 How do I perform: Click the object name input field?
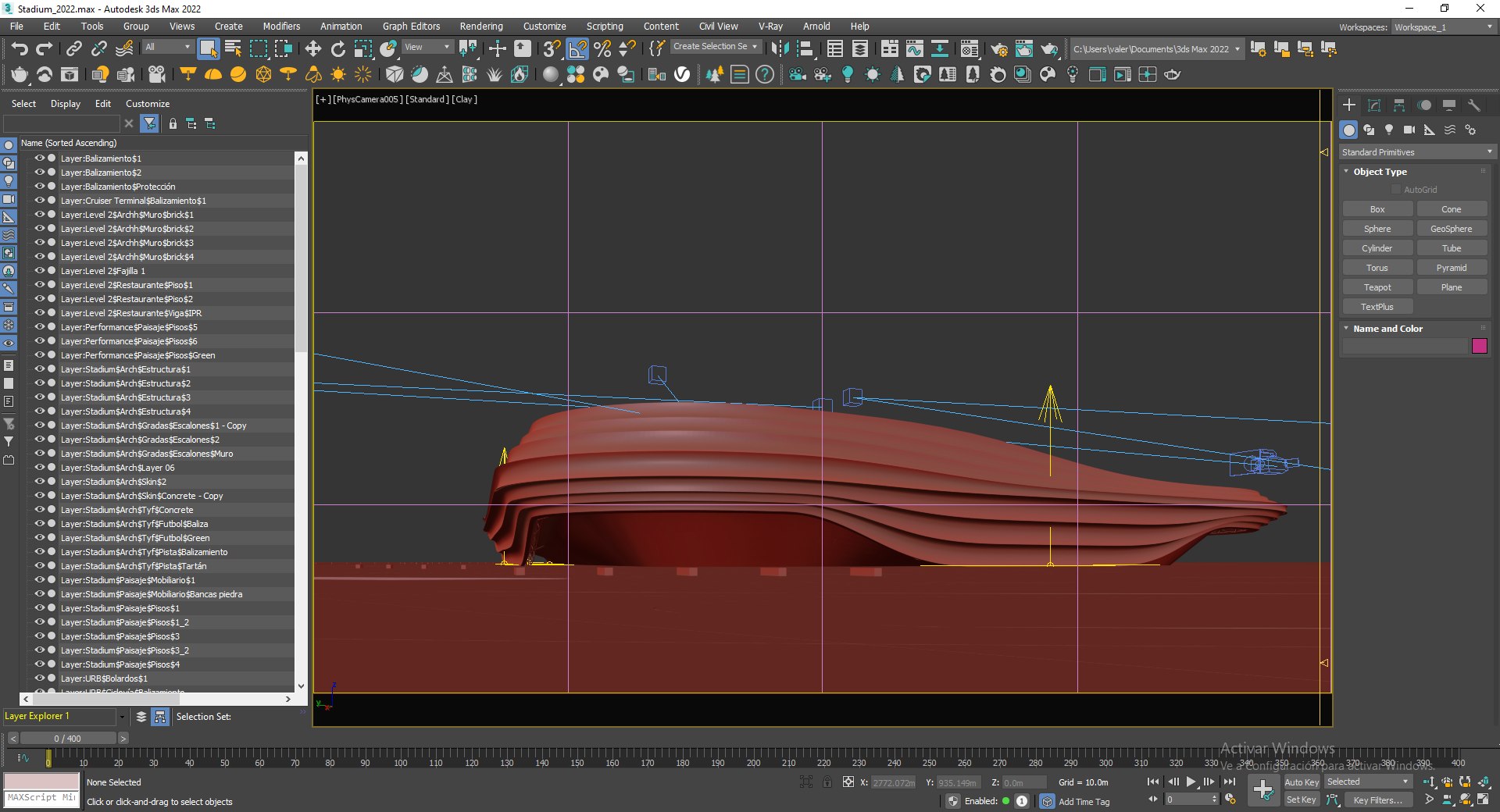coord(1405,346)
